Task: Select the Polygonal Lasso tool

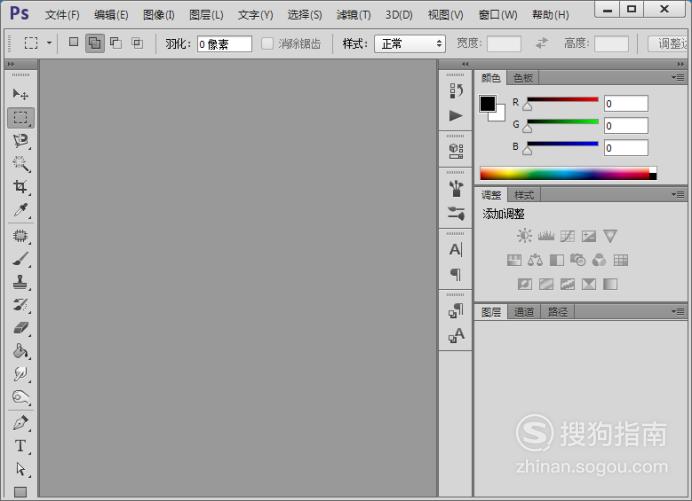Action: click(20, 141)
